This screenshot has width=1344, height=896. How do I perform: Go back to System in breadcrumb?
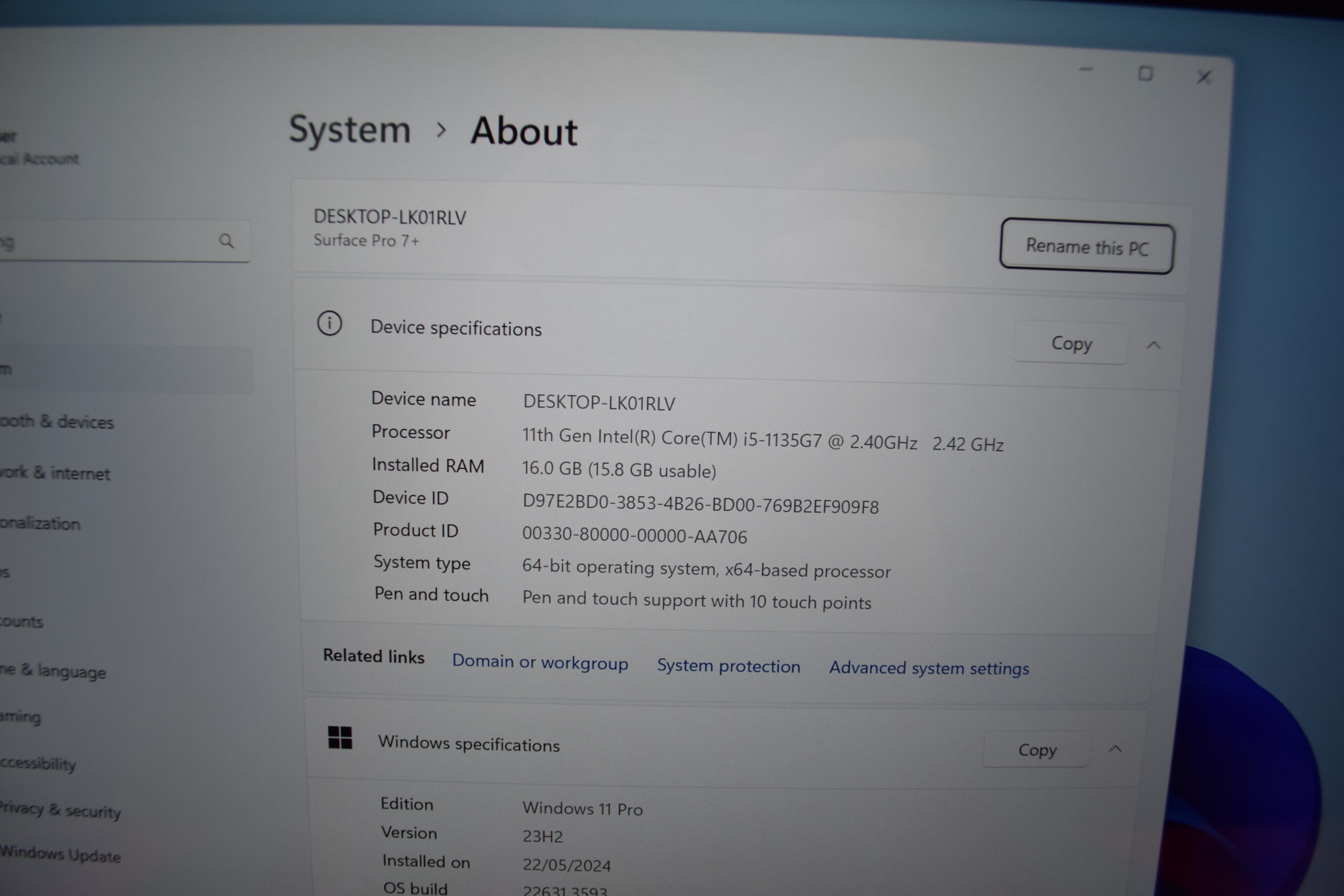pos(350,130)
